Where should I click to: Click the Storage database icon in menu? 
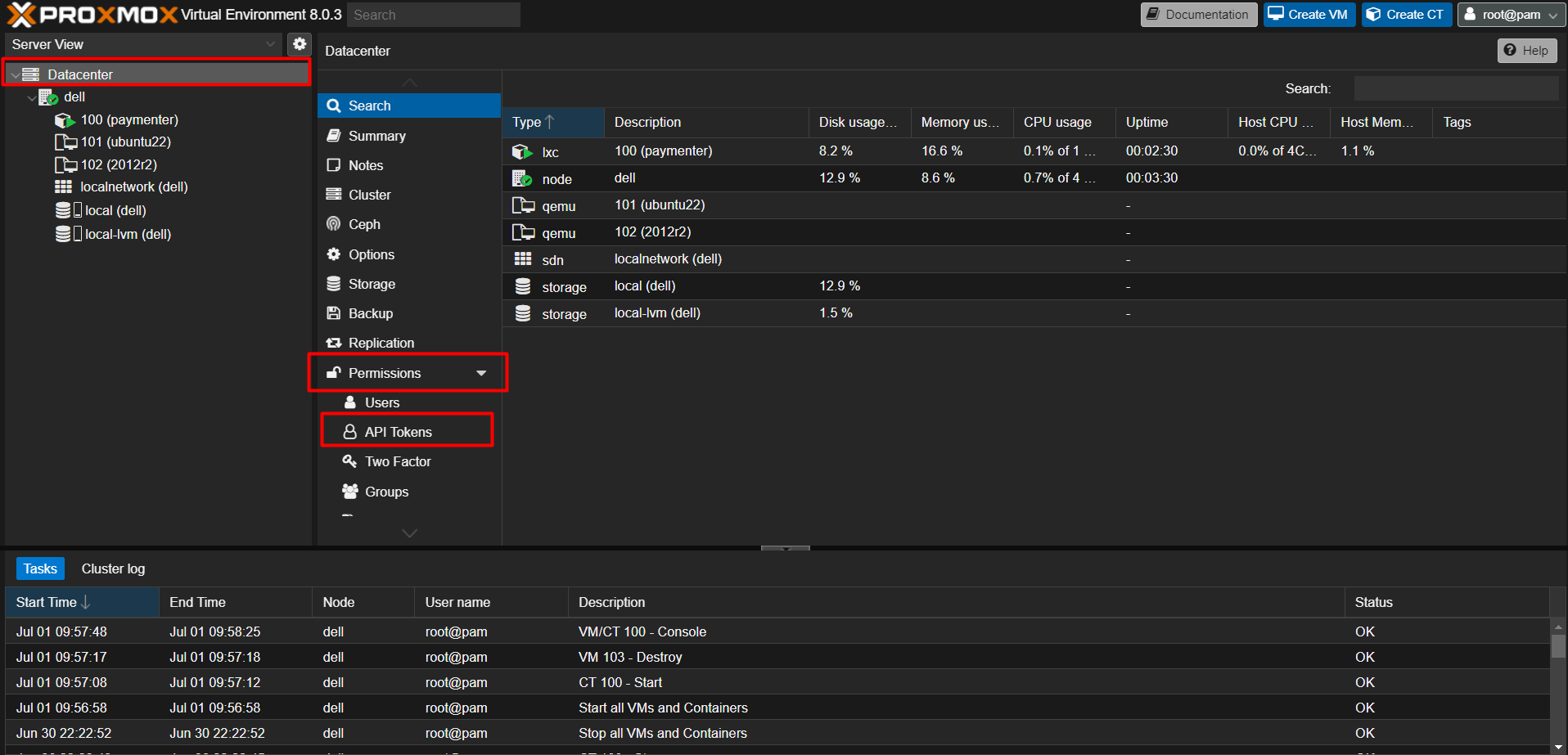333,284
